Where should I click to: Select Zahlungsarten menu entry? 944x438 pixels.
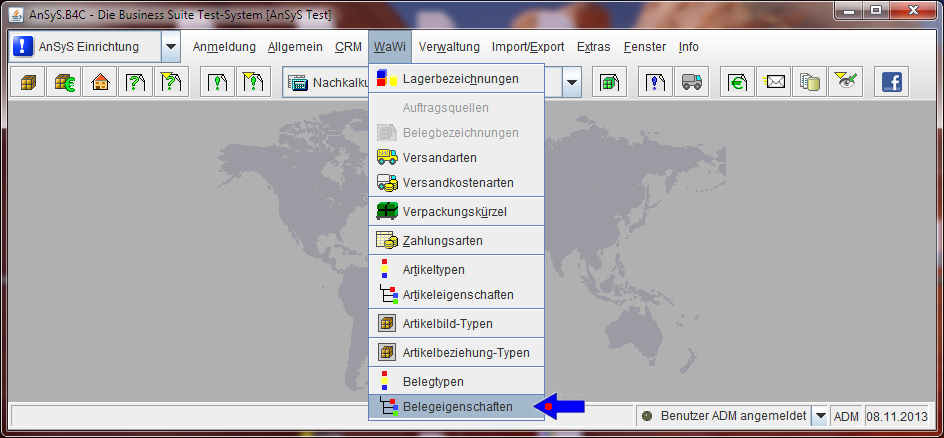[442, 241]
